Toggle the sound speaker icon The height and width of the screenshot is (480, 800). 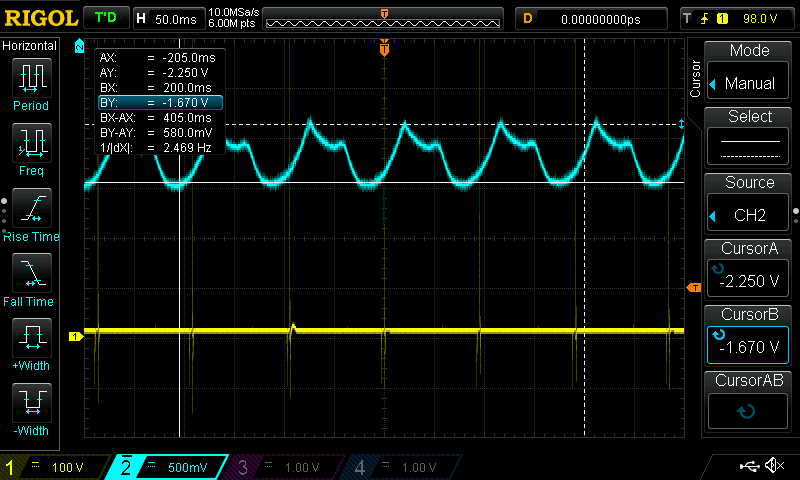pos(773,466)
